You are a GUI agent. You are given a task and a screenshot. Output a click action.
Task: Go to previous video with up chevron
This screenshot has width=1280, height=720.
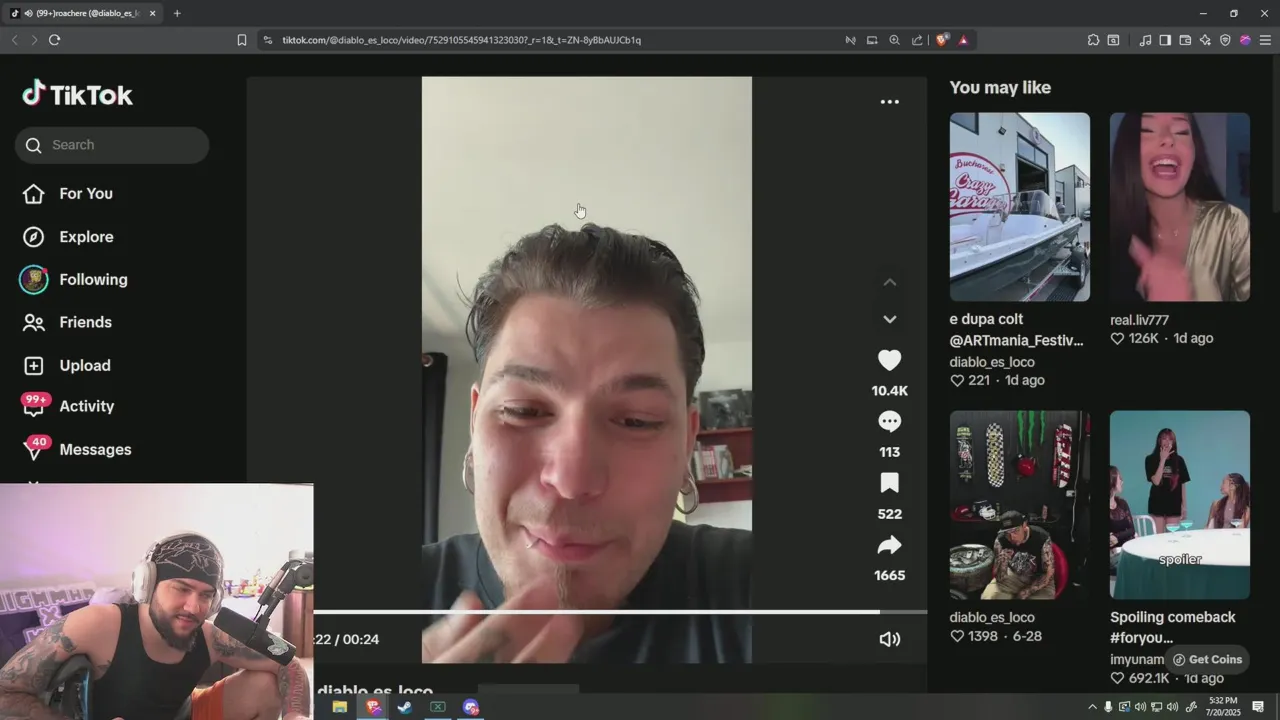pyautogui.click(x=889, y=283)
